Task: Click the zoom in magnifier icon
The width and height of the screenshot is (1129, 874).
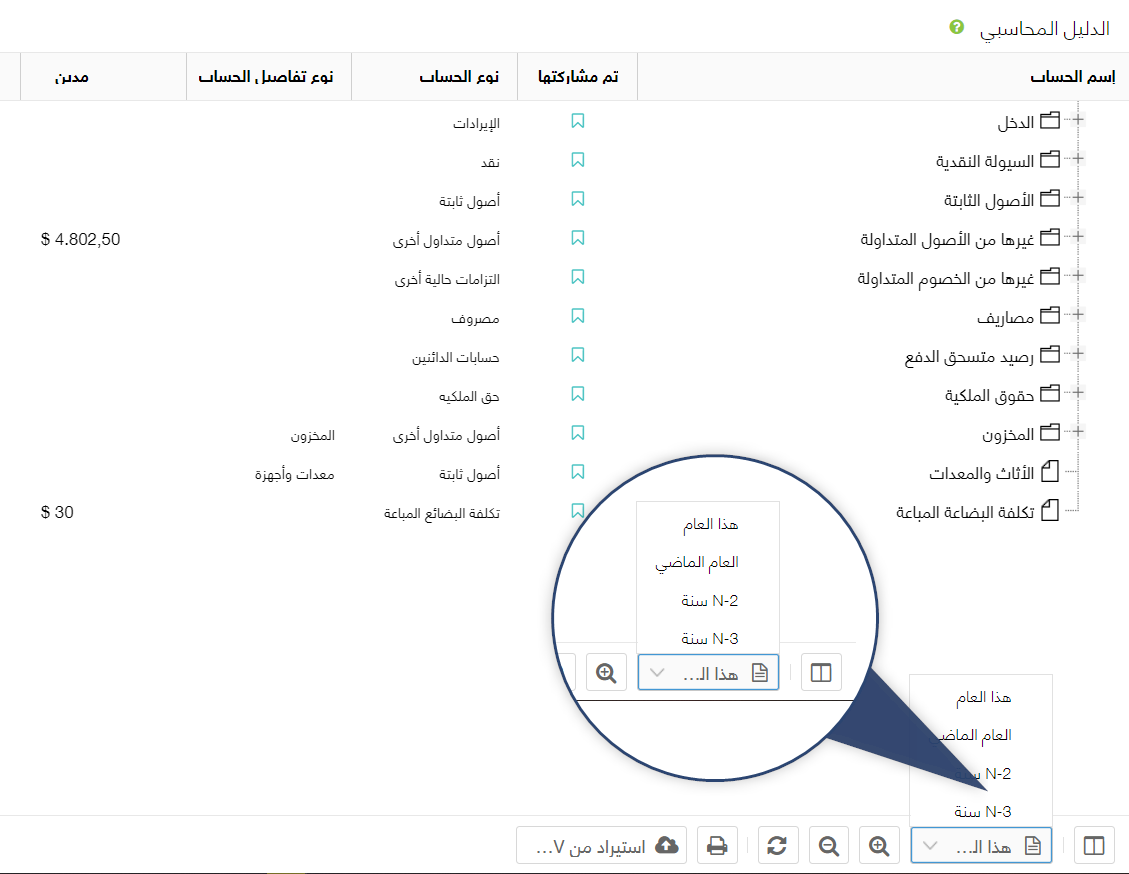Action: click(878, 845)
